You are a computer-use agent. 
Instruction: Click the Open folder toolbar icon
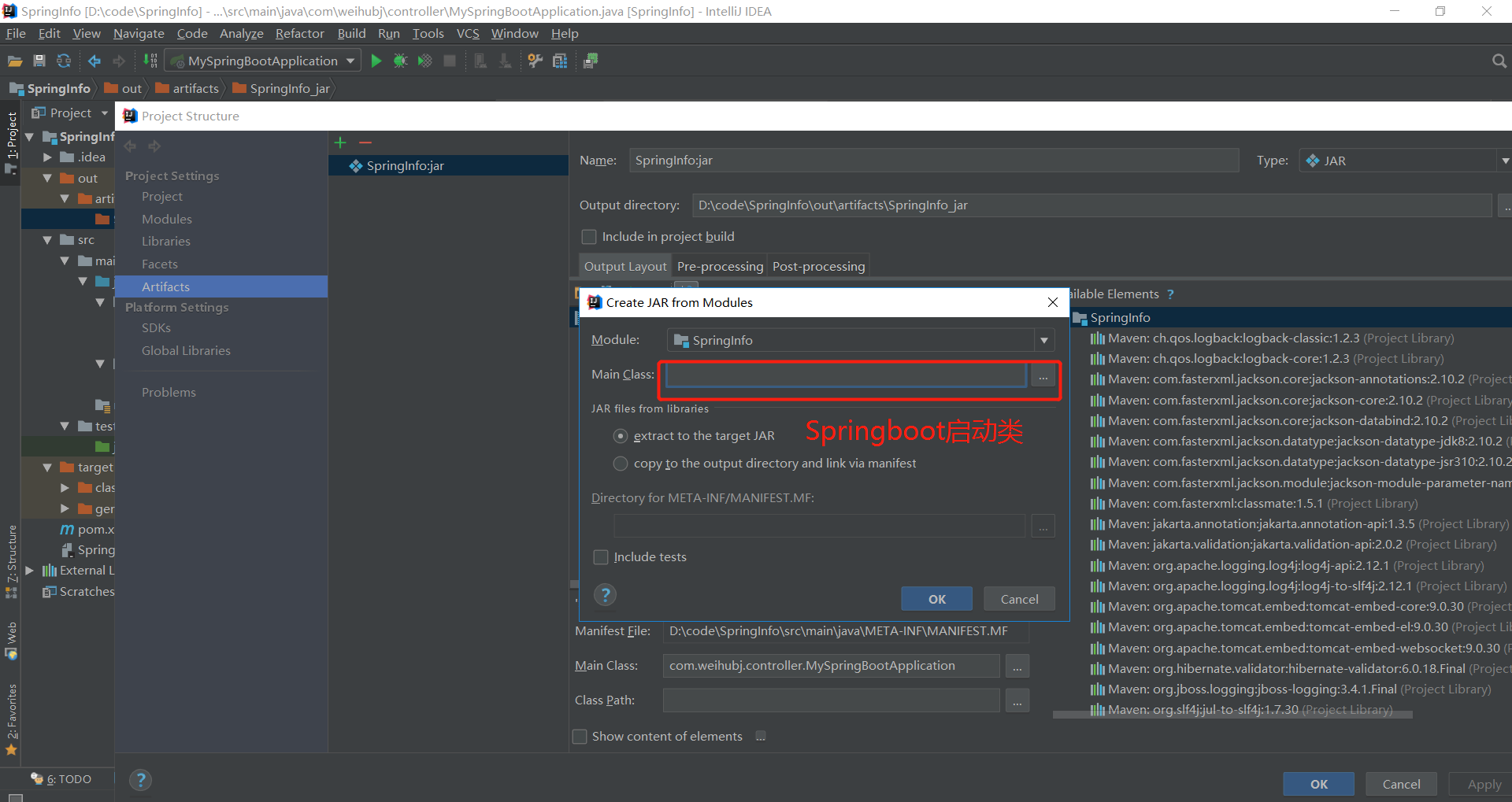(x=15, y=61)
